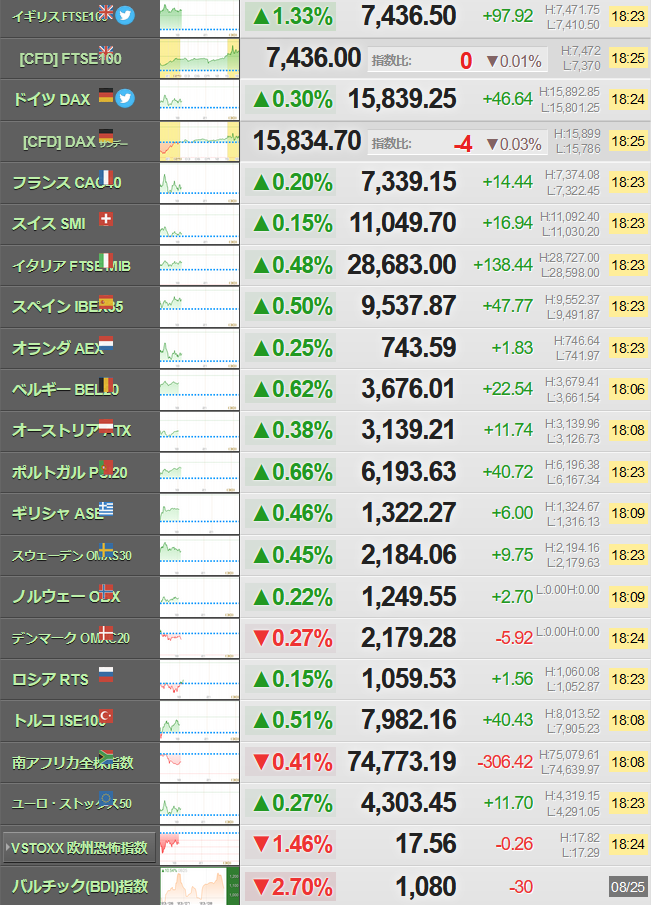651x905 pixels.
Task: Open the フランス CAC40 index link
Action: (x=67, y=183)
